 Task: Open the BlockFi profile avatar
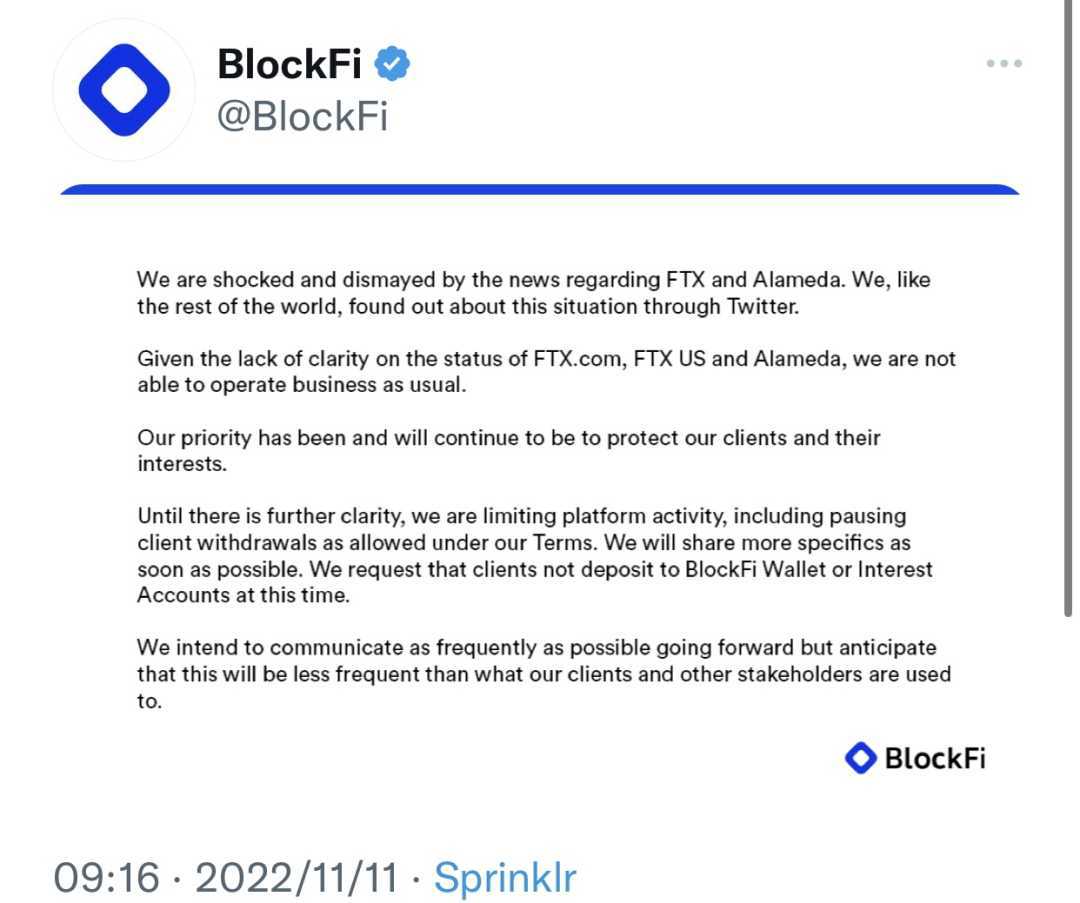[124, 90]
